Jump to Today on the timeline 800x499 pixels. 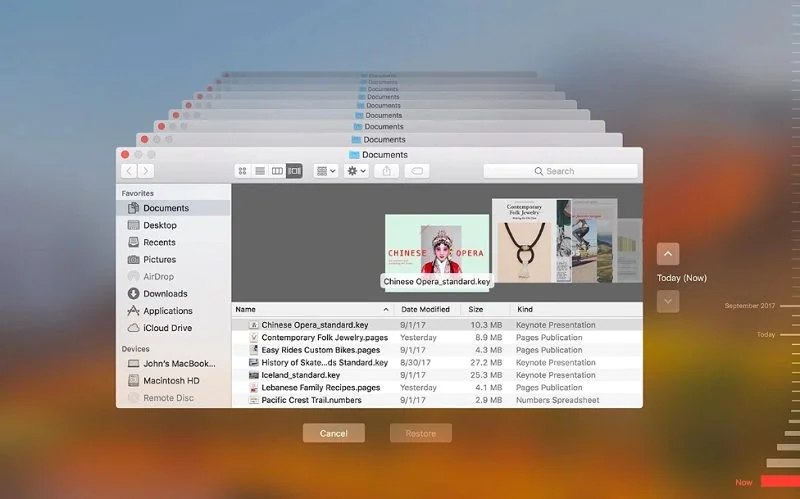(x=766, y=334)
